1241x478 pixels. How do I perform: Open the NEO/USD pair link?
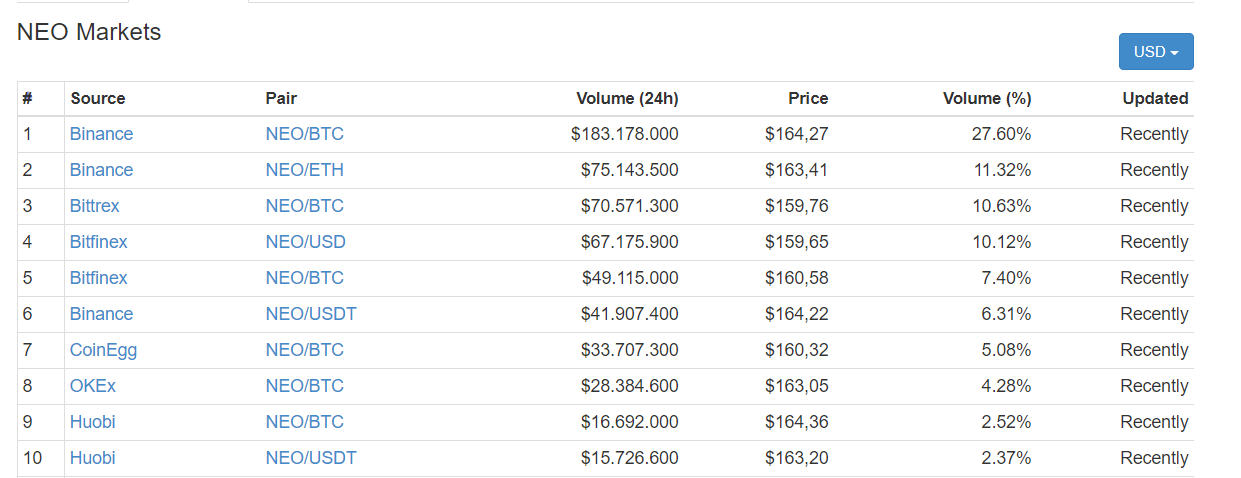pyautogui.click(x=305, y=242)
